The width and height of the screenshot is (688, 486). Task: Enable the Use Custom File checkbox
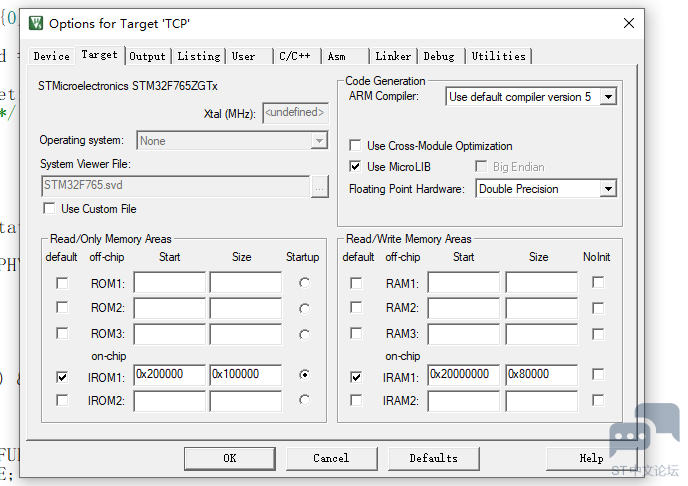click(49, 209)
